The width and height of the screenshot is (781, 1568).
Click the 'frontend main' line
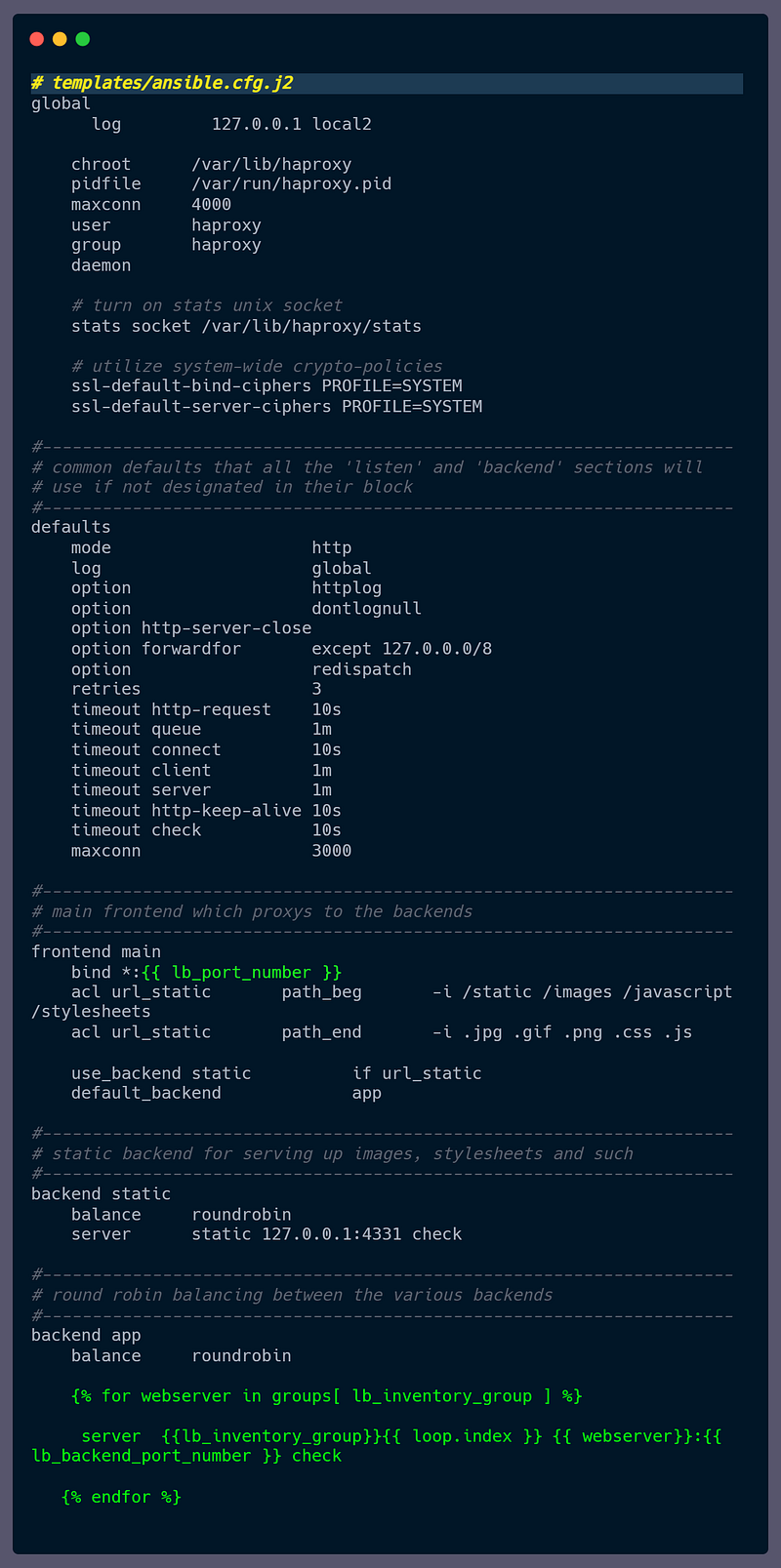click(96, 951)
